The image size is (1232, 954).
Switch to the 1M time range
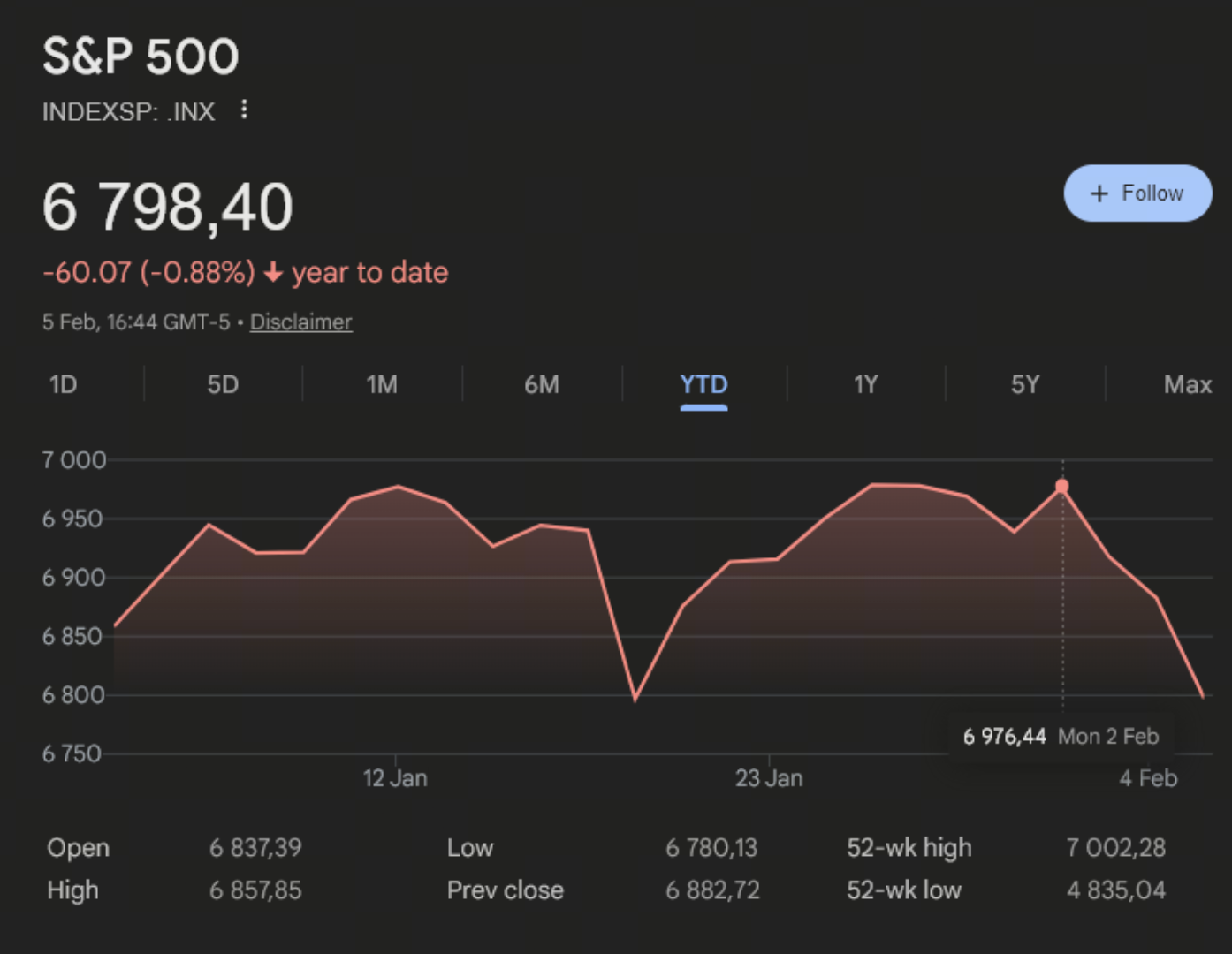(x=383, y=384)
